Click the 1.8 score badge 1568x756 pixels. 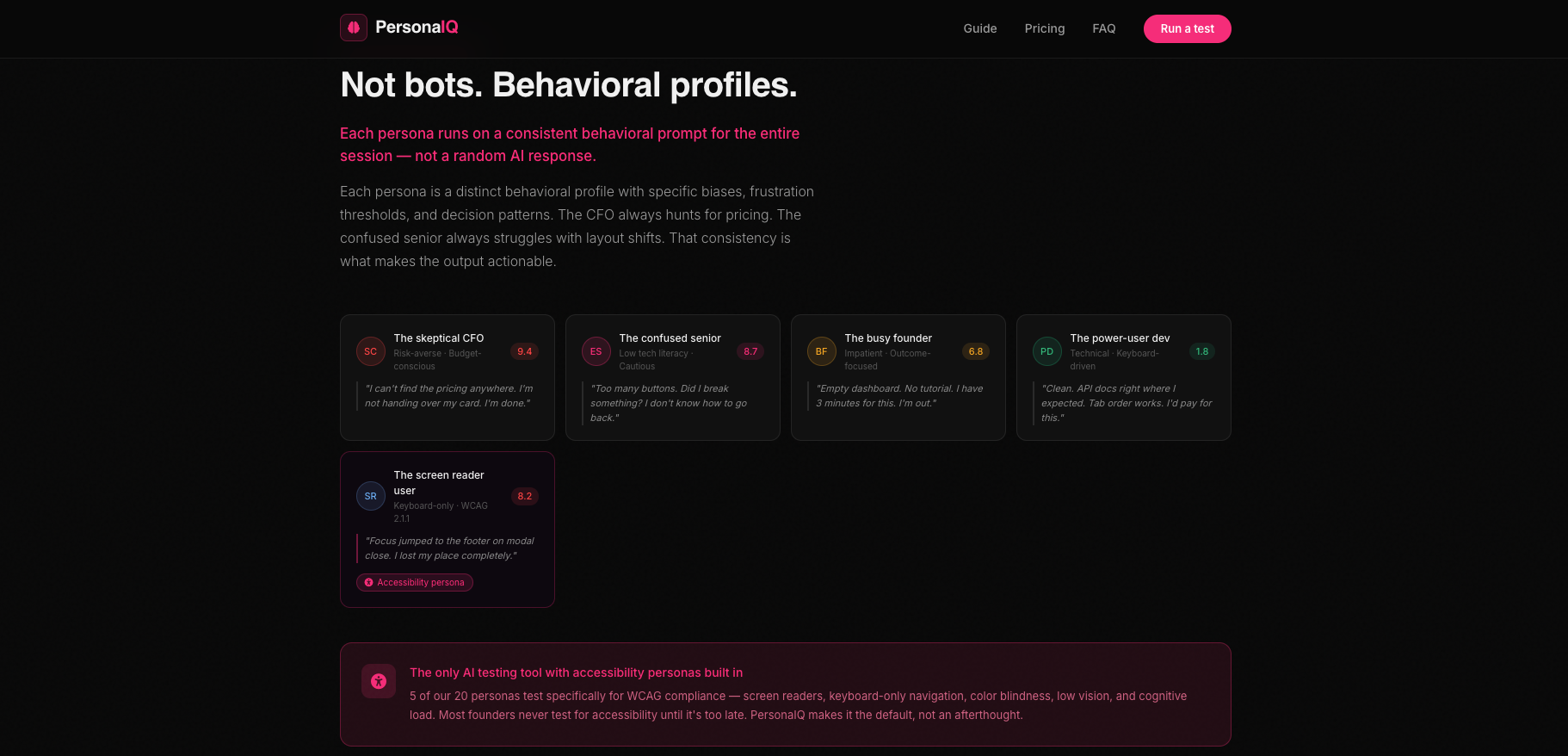point(1202,351)
